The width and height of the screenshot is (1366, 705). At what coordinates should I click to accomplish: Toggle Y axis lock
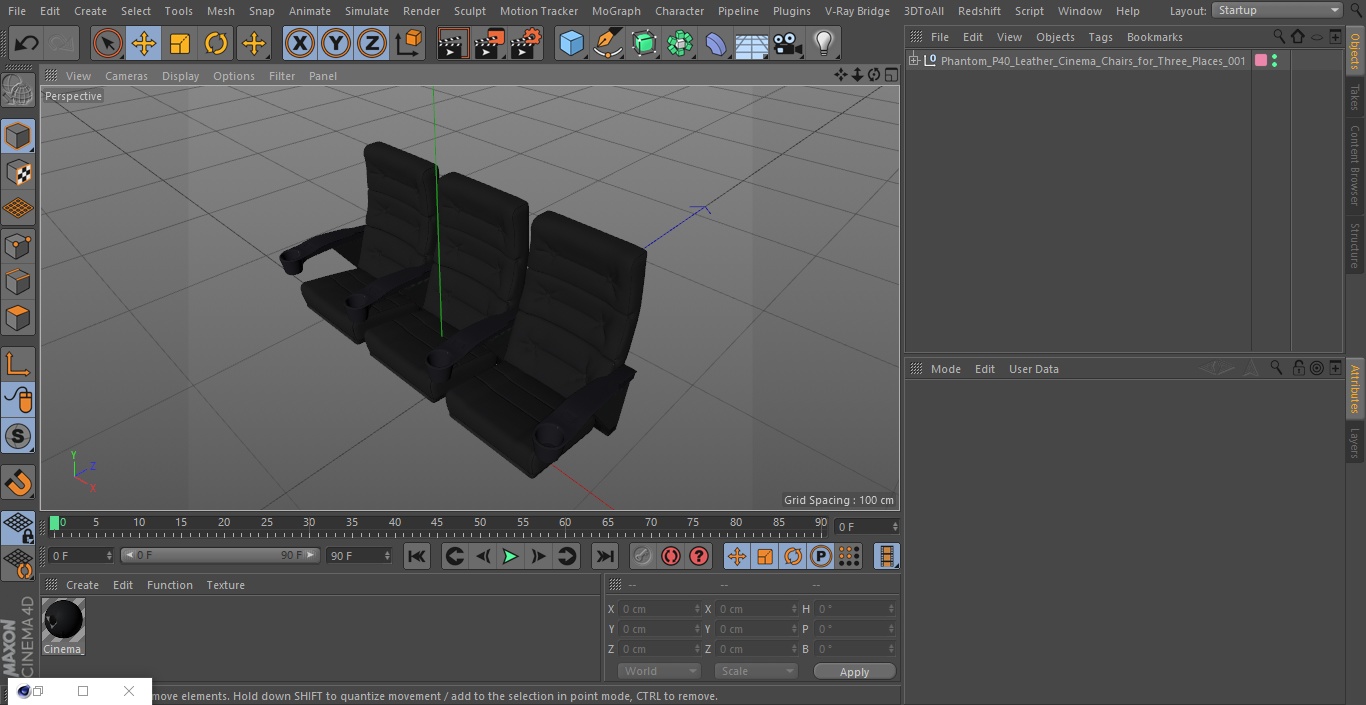tap(335, 43)
